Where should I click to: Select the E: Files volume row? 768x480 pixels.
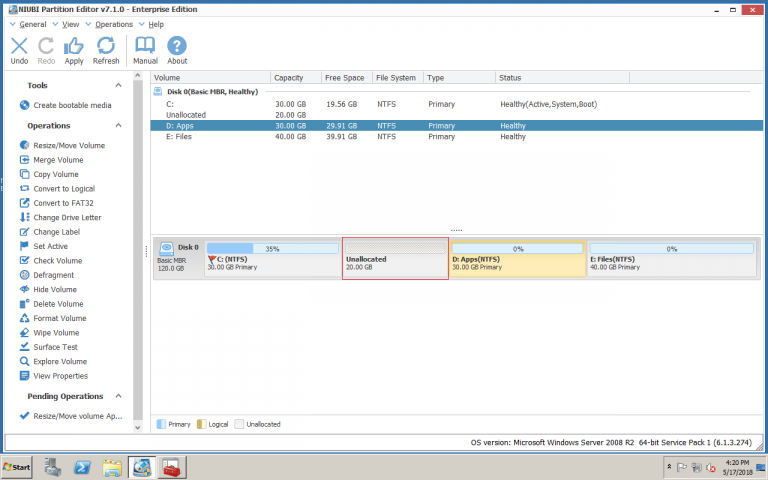point(457,137)
